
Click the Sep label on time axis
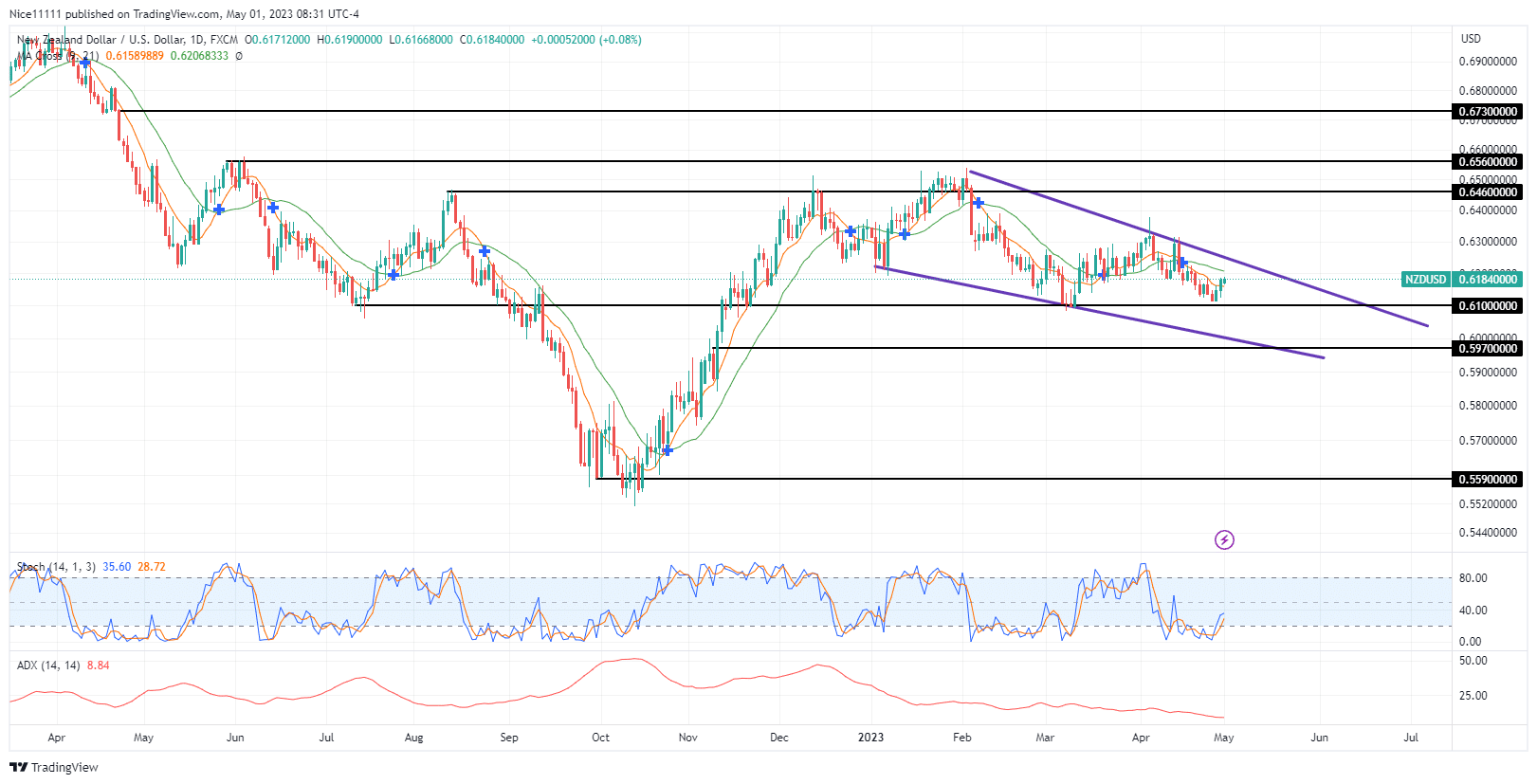point(509,738)
